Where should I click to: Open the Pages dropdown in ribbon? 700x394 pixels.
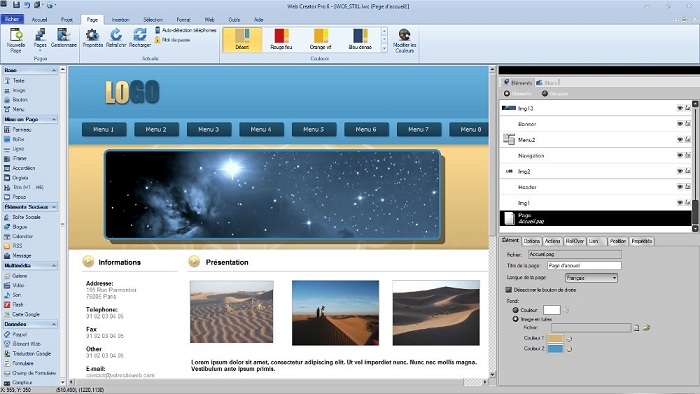tap(40, 40)
